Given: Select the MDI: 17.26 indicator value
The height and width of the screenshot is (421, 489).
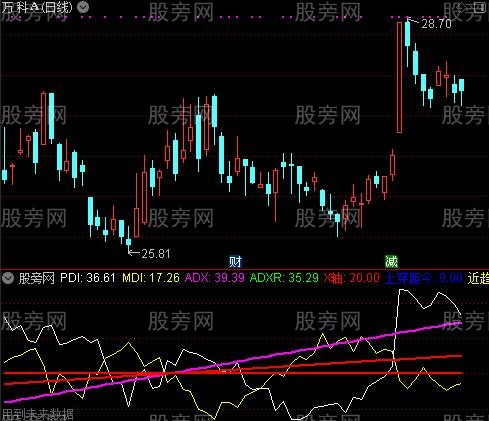Looking at the screenshot, I should tap(151, 278).
